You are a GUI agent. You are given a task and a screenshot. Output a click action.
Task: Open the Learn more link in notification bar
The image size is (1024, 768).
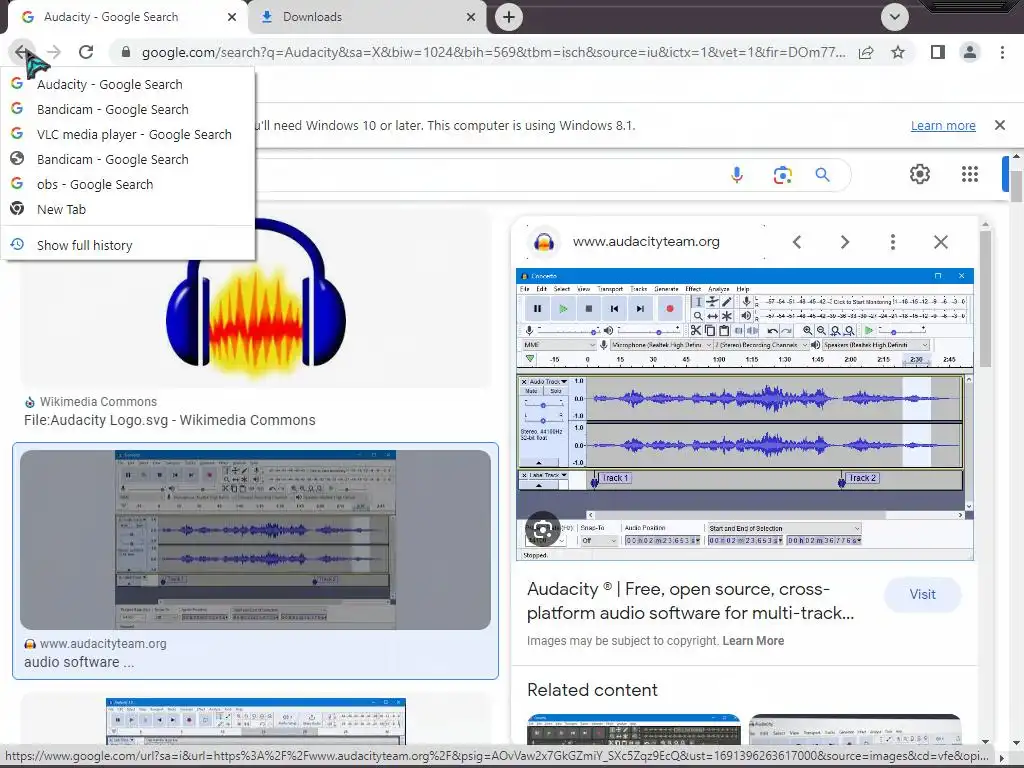pyautogui.click(x=943, y=125)
